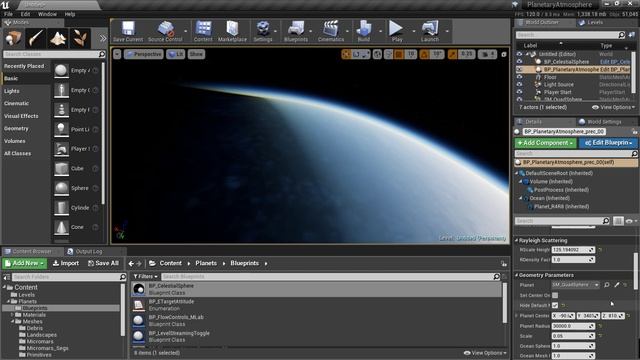The image size is (640, 360).
Task: Open World Outliner View Options
Action: pyautogui.click(x=613, y=107)
